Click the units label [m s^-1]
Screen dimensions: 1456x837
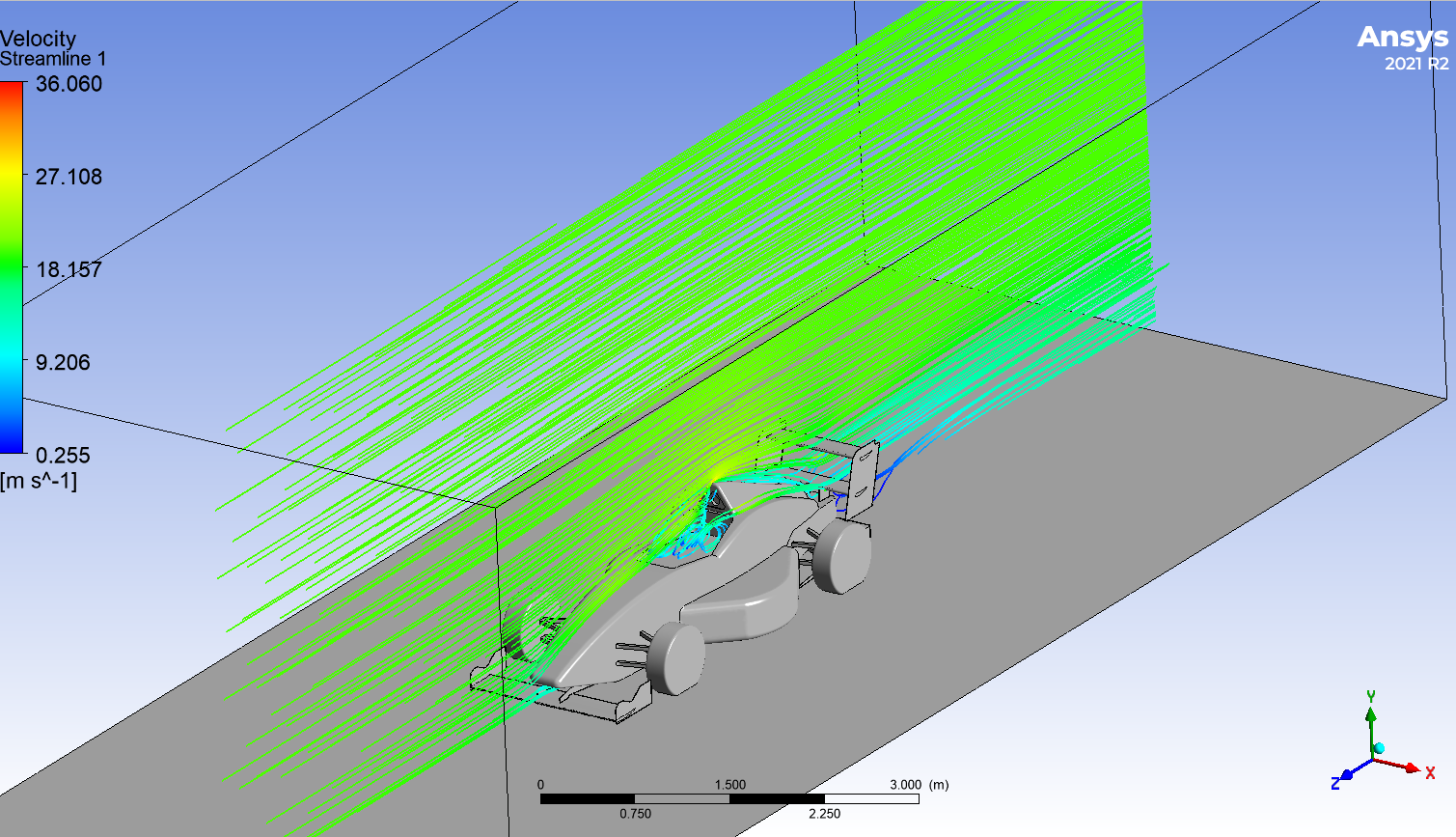pyautogui.click(x=39, y=480)
